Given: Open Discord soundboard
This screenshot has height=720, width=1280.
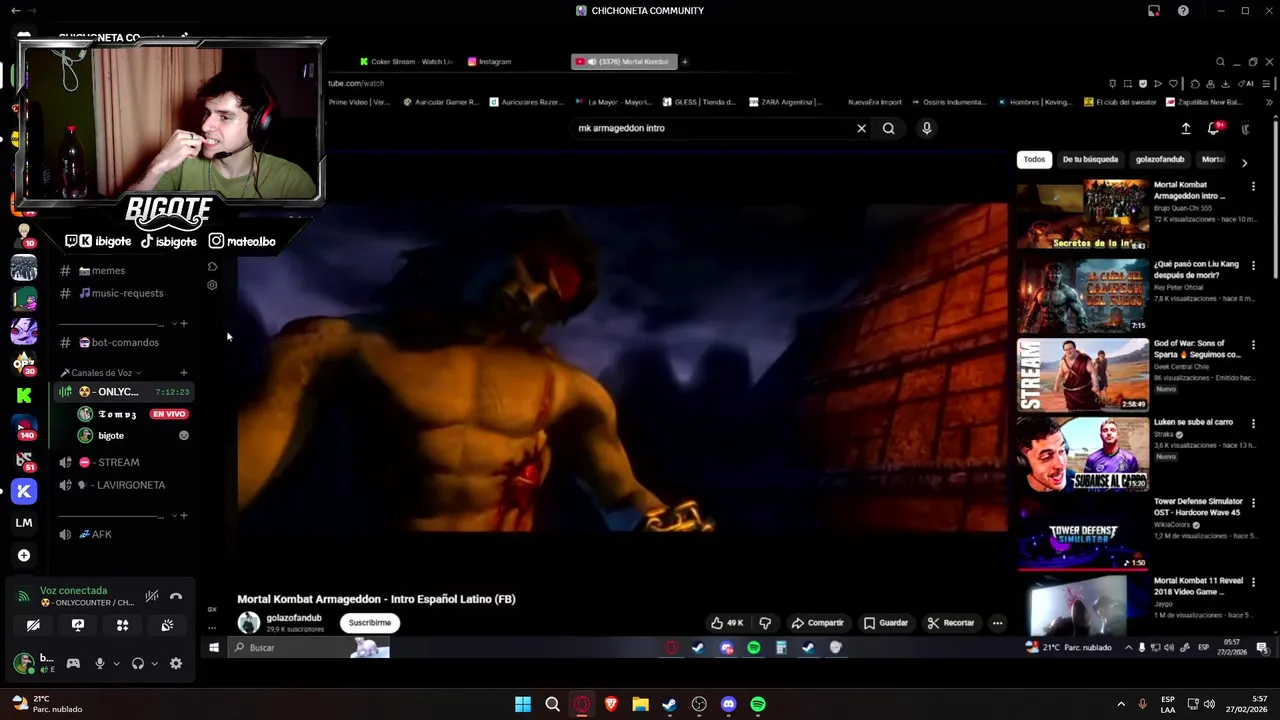Looking at the screenshot, I should [167, 625].
